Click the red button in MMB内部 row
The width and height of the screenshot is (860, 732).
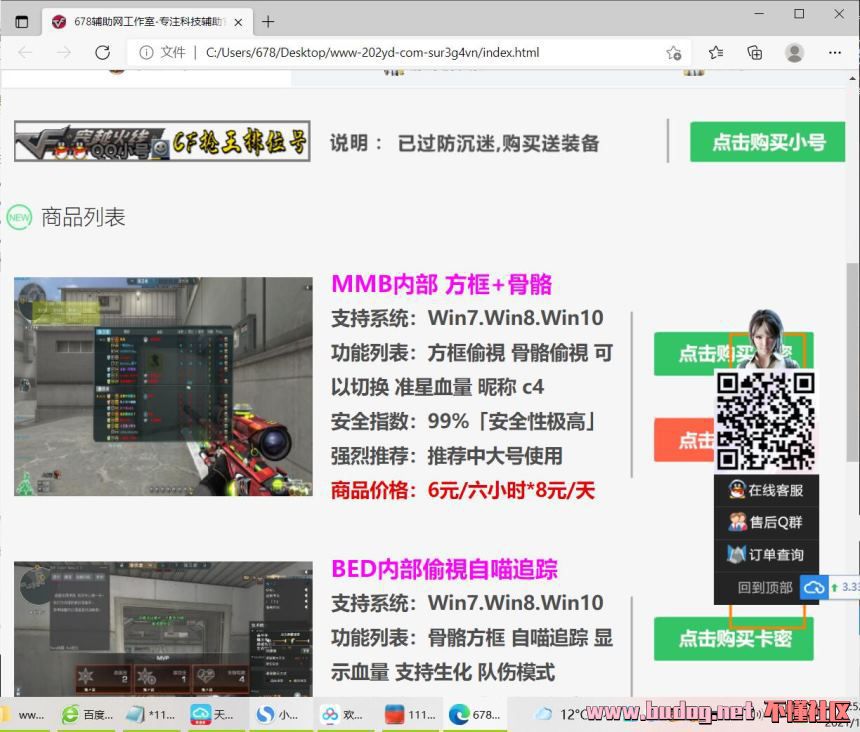pyautogui.click(x=684, y=440)
